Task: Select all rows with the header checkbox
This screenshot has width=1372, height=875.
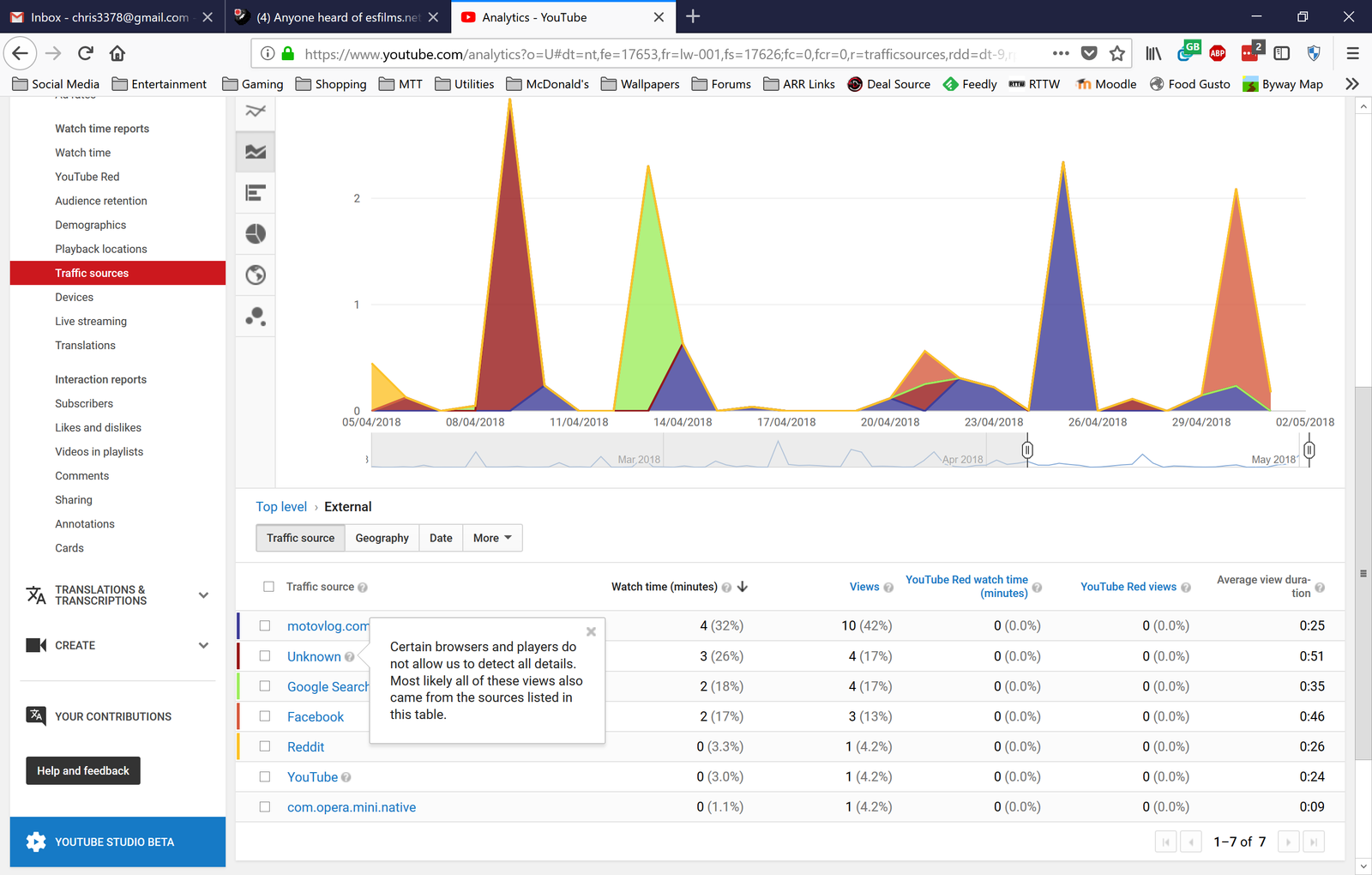Action: 268,587
